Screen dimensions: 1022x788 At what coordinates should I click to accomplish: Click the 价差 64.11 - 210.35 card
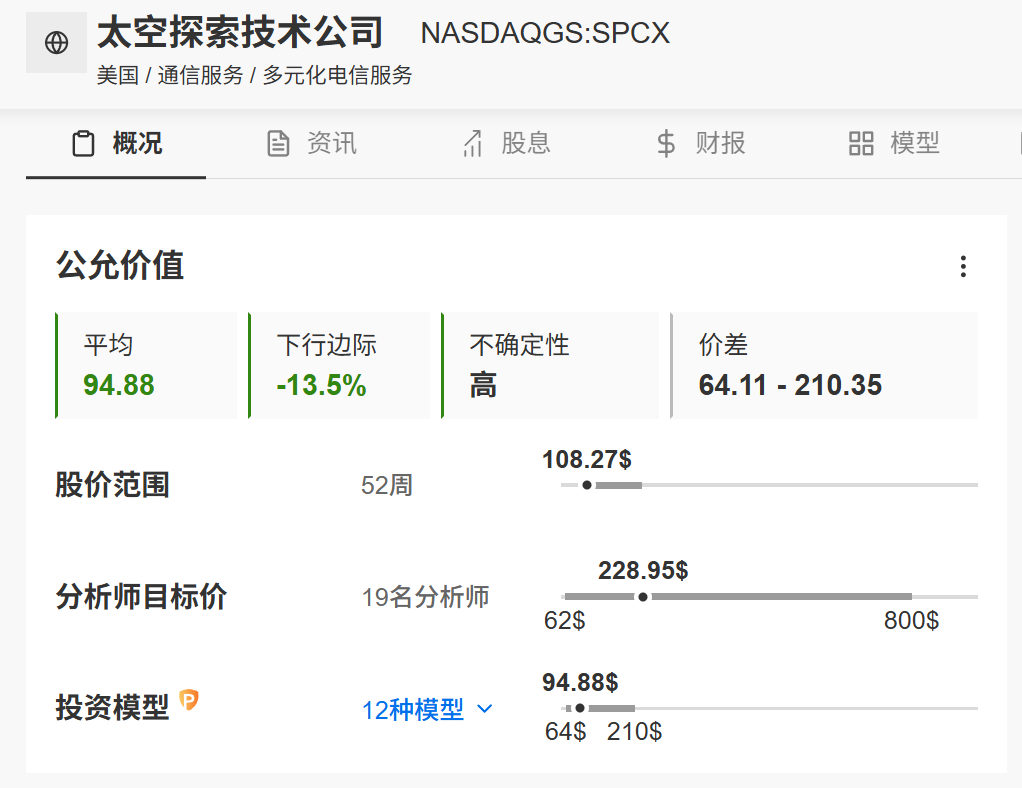(825, 365)
